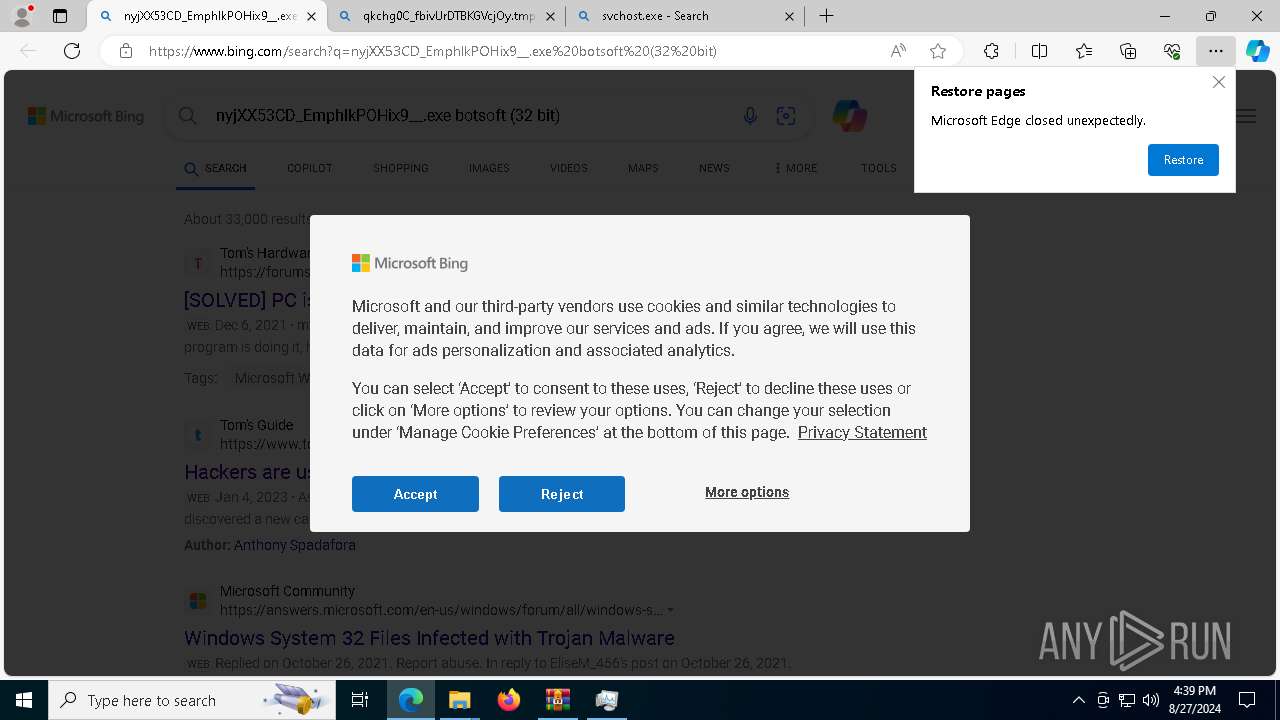Switch to the qkchg0C_fbivUrDTBKGVcjOy.tmp tab
Screen dimensions: 1280x720
[x=449, y=16]
